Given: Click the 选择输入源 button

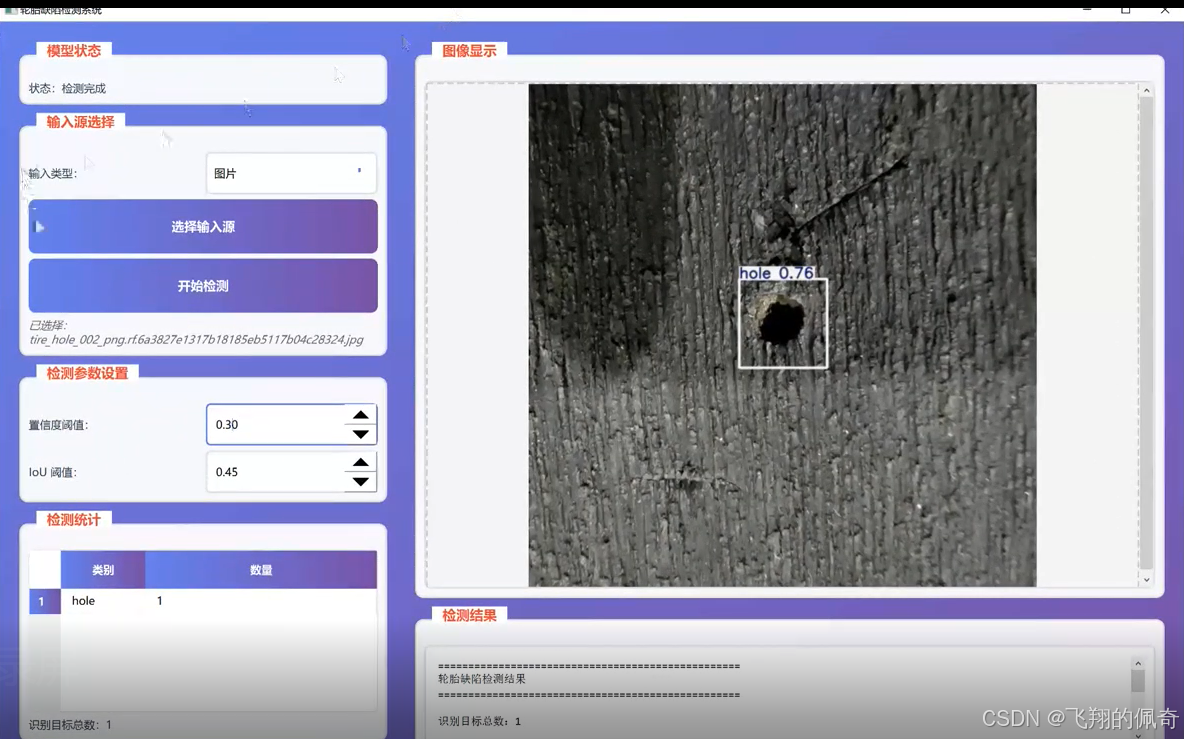Looking at the screenshot, I should click(x=203, y=226).
